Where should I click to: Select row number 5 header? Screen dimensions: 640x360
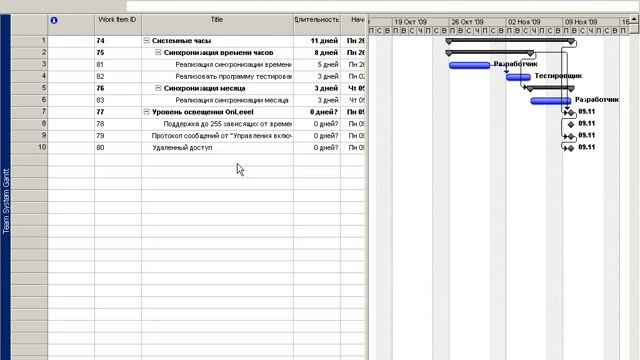pyautogui.click(x=29, y=88)
